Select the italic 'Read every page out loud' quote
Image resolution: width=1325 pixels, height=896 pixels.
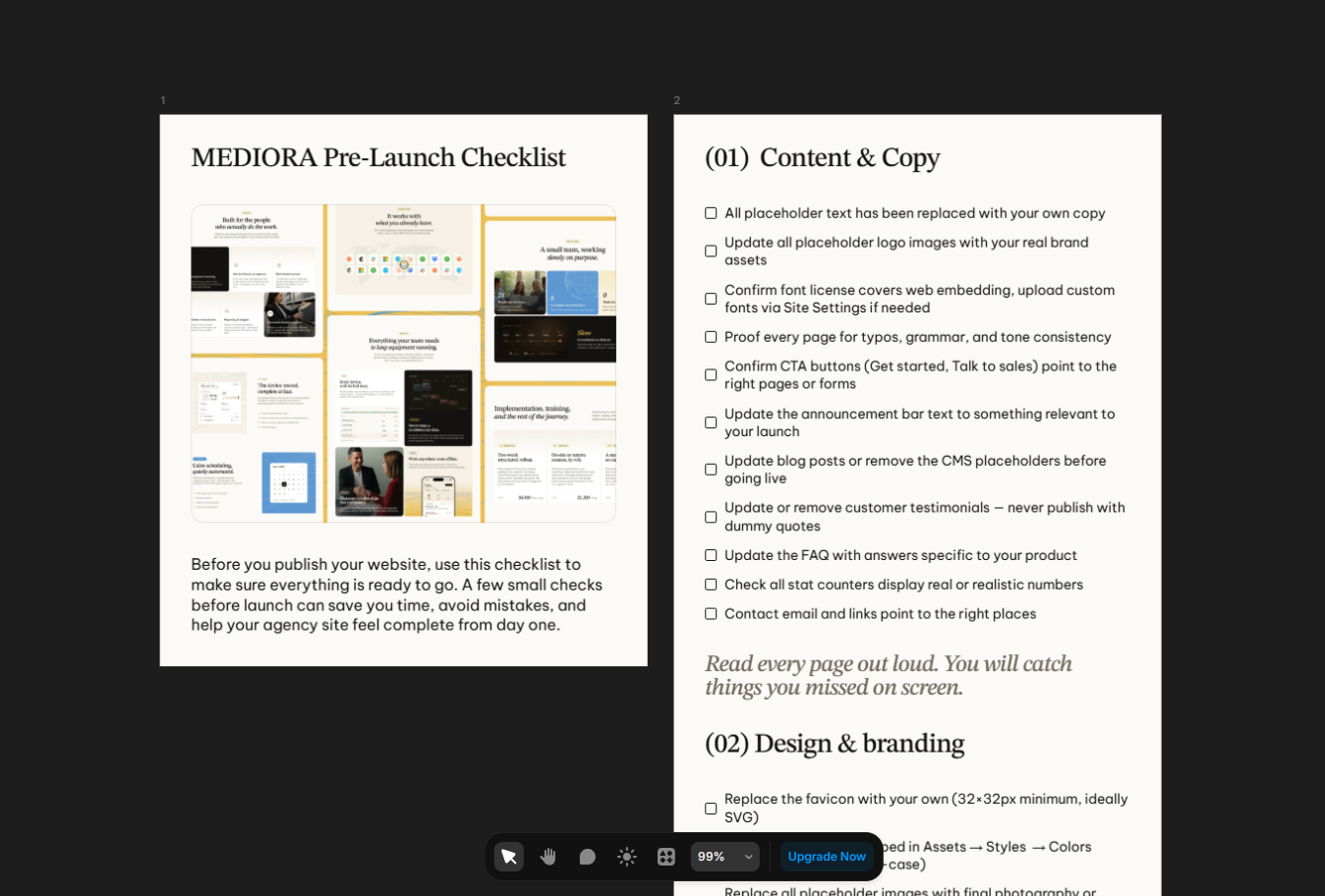pos(889,676)
